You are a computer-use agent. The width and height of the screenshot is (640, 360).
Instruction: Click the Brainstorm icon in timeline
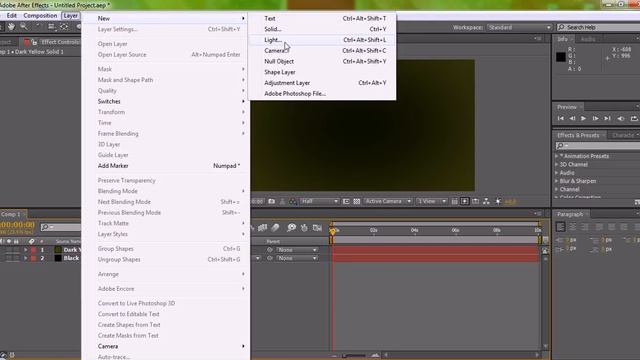pos(291,228)
